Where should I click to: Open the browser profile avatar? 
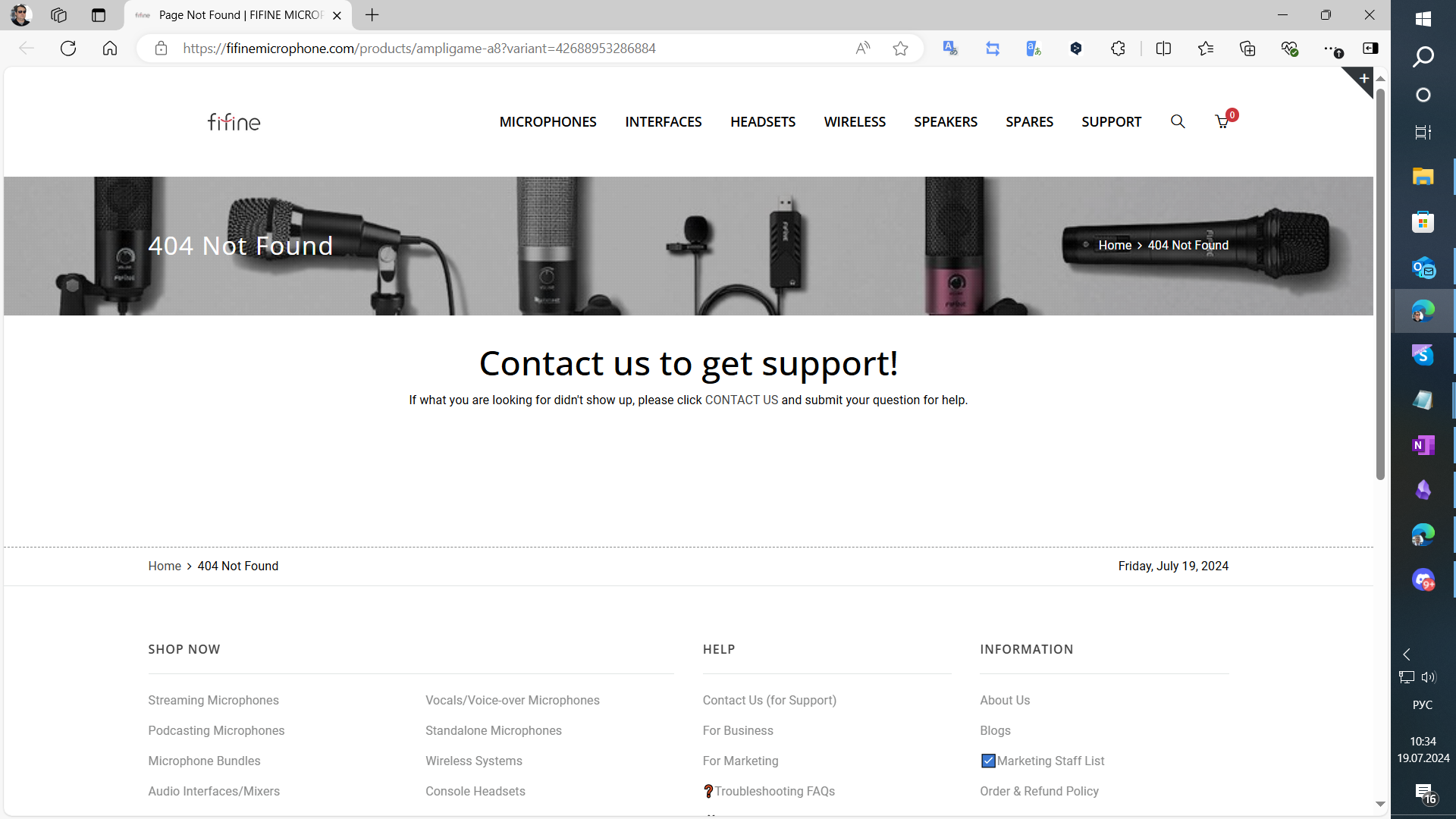click(21, 14)
